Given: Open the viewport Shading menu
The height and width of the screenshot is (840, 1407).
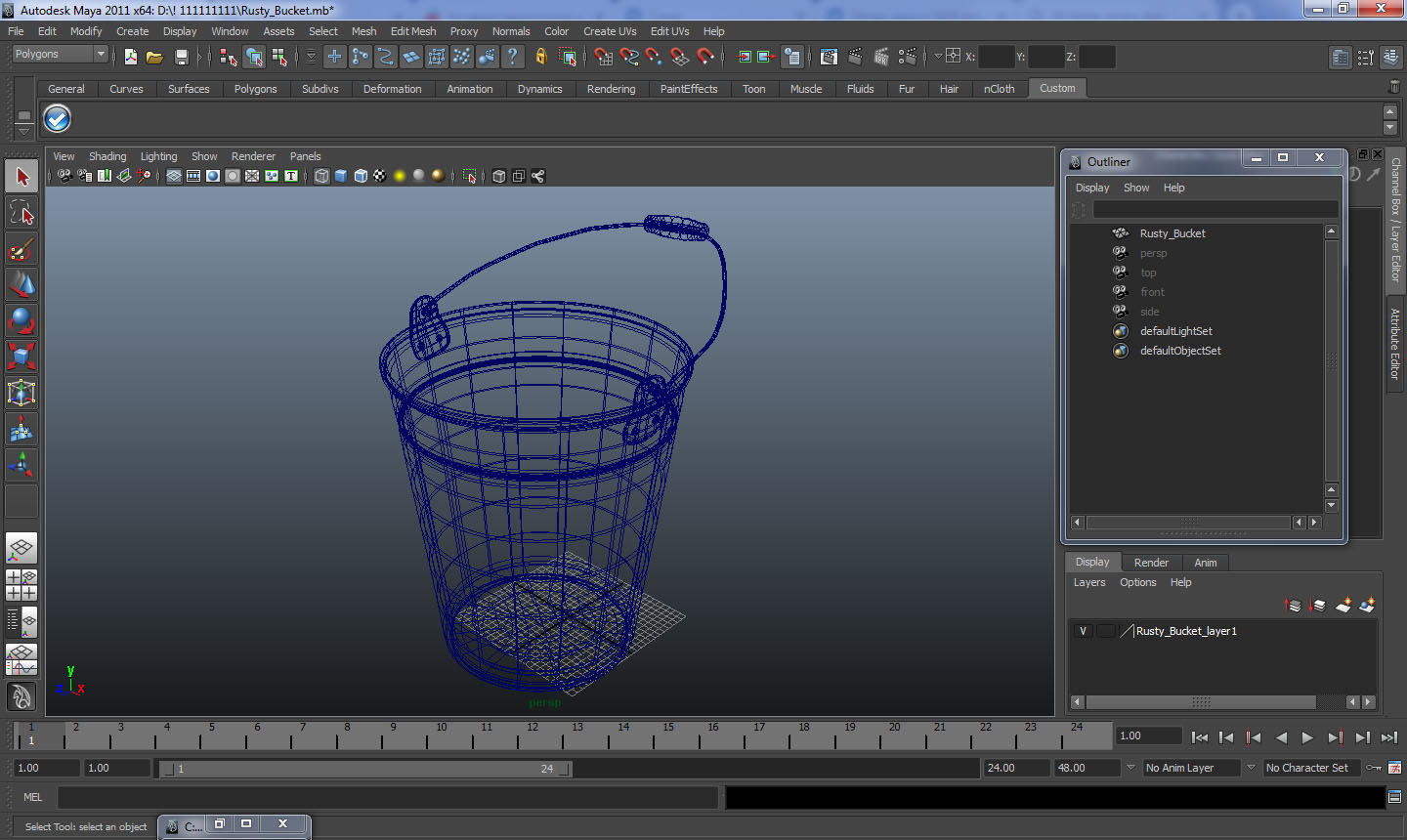Looking at the screenshot, I should pos(107,156).
